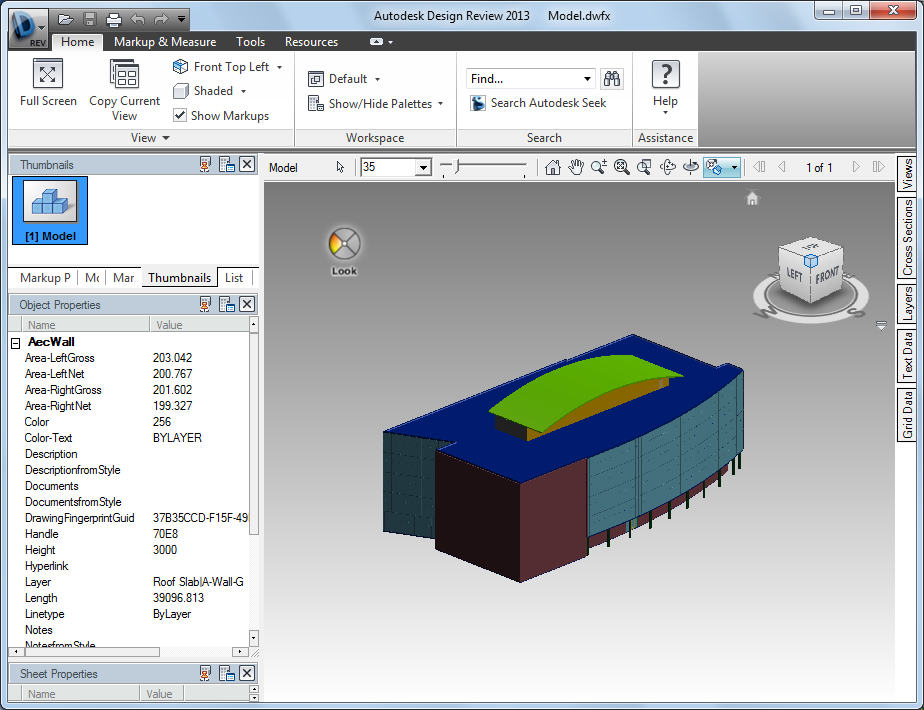Close the Object Properties palette
Image resolution: width=924 pixels, height=710 pixels.
tap(247, 304)
